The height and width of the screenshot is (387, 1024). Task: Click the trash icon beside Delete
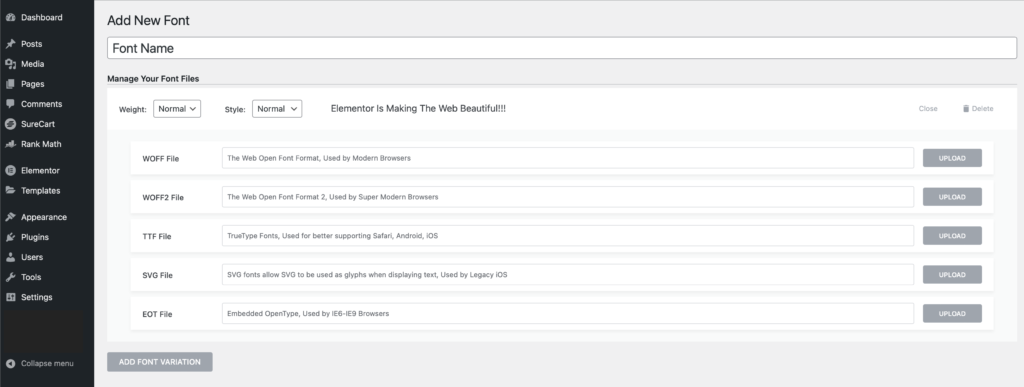click(x=966, y=109)
